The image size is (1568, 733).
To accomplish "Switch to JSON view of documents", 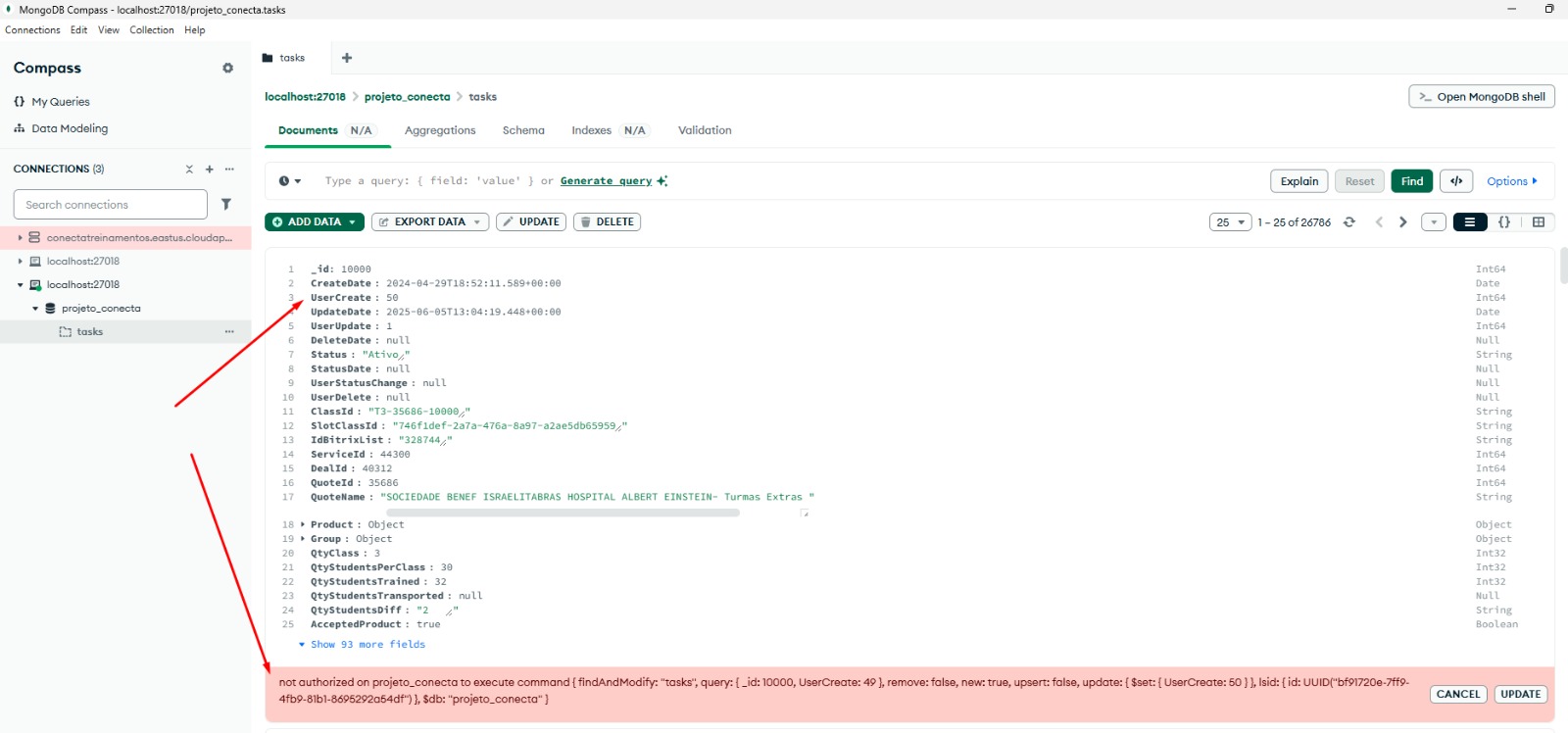I will [x=1504, y=222].
